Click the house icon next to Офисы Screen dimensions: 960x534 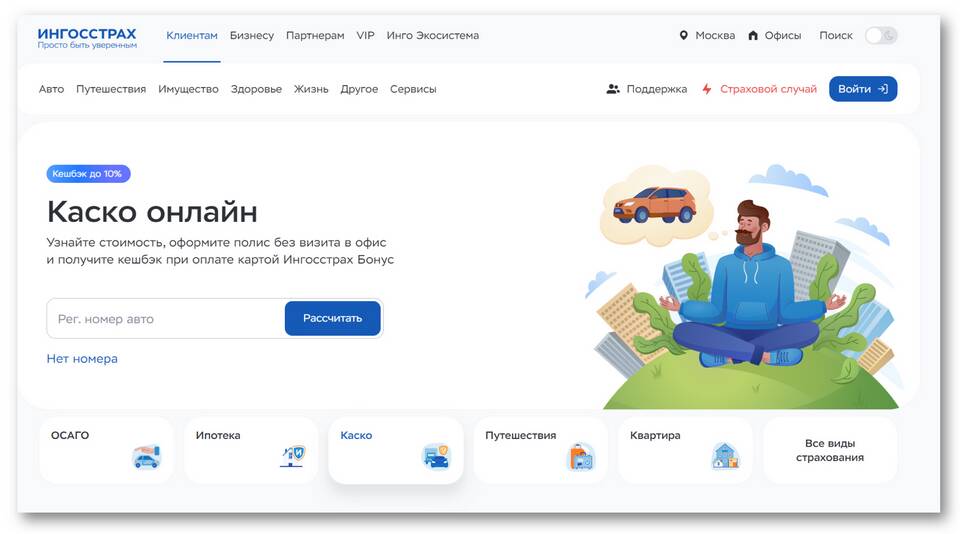point(753,36)
